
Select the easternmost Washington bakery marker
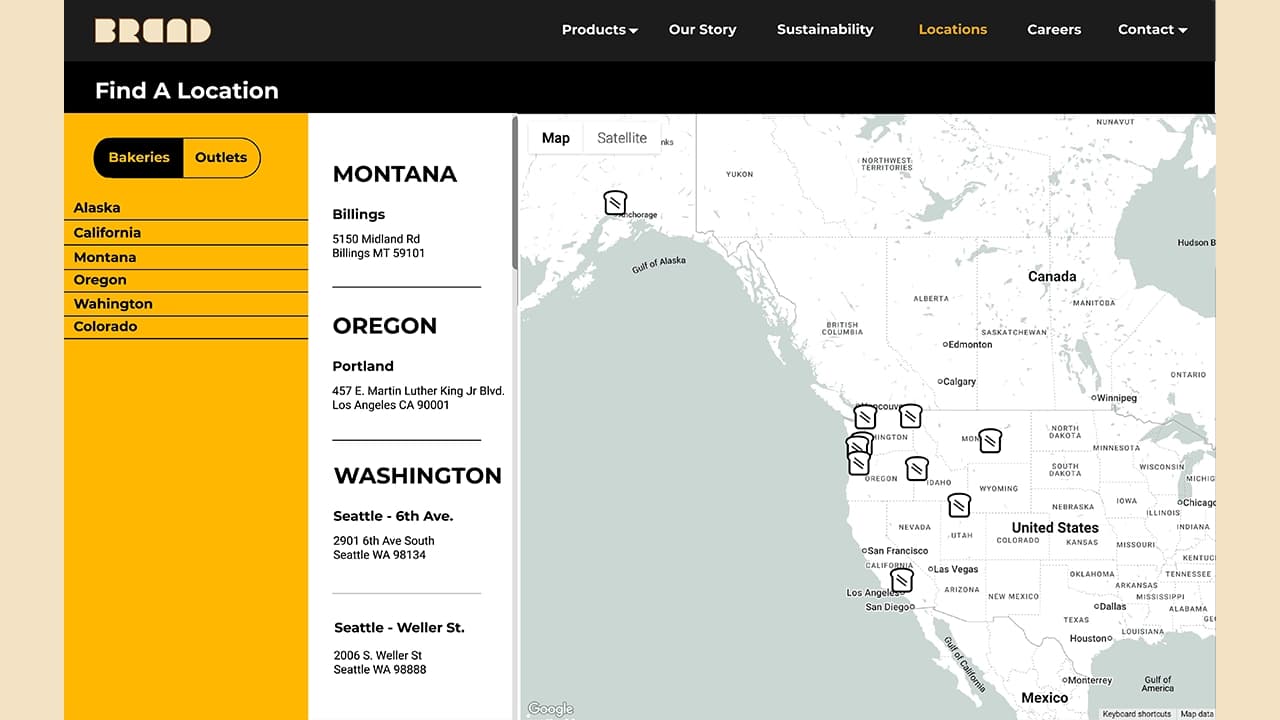910,417
